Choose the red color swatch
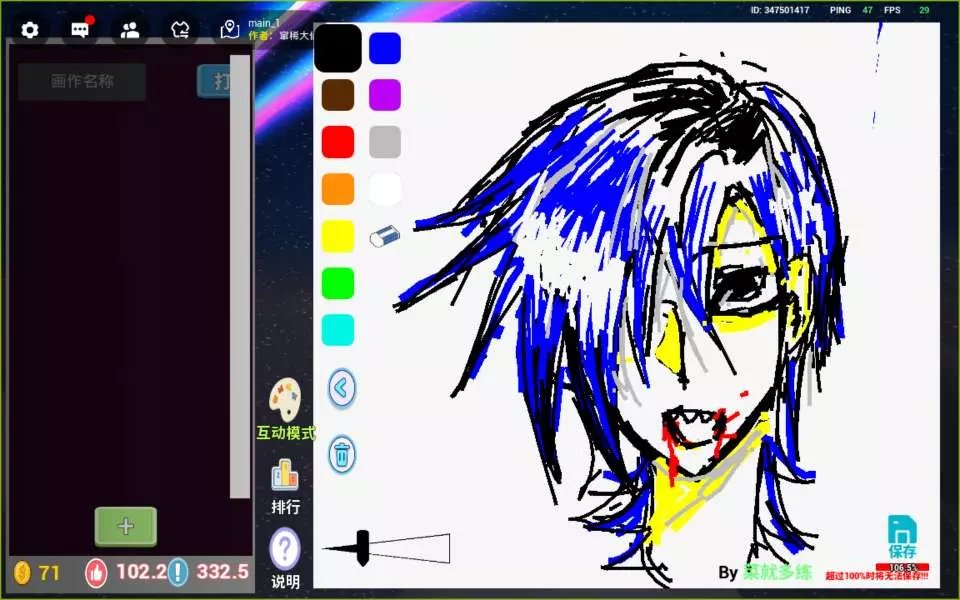 pyautogui.click(x=338, y=142)
